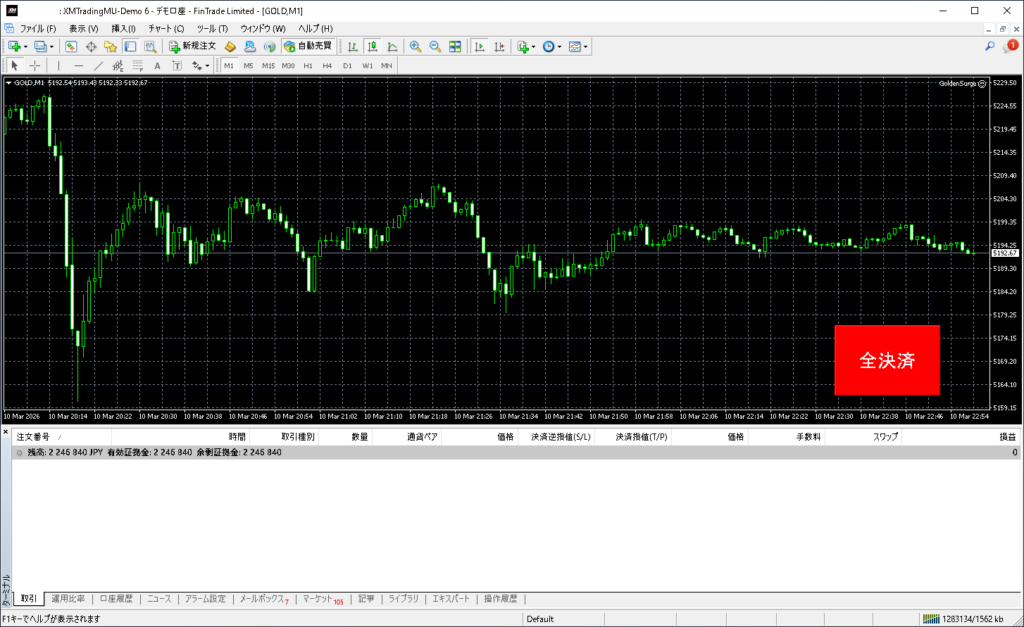
Task: Switch to the 口座履歴 tab
Action: tap(116, 599)
